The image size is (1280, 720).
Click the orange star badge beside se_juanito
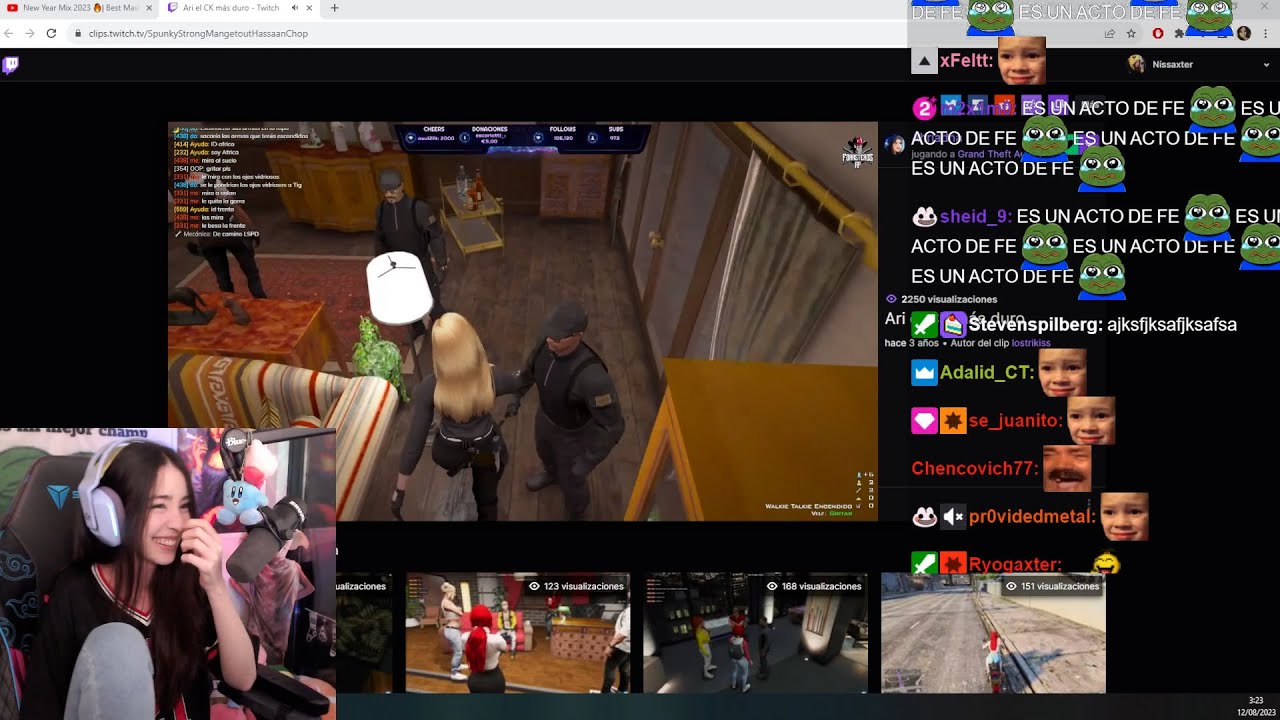tap(953, 421)
